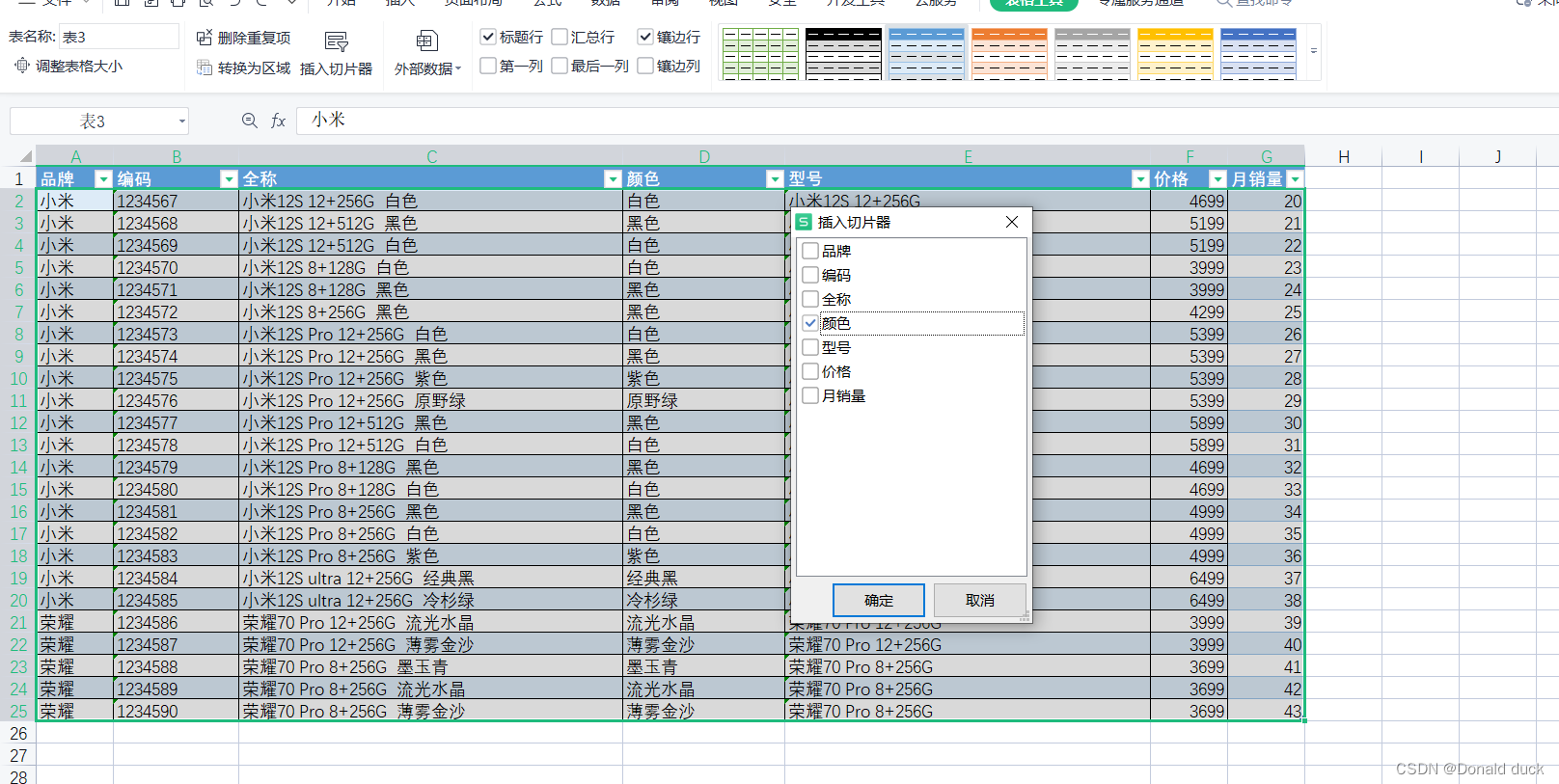Click the fx insert function icon
1559x784 pixels.
[279, 121]
